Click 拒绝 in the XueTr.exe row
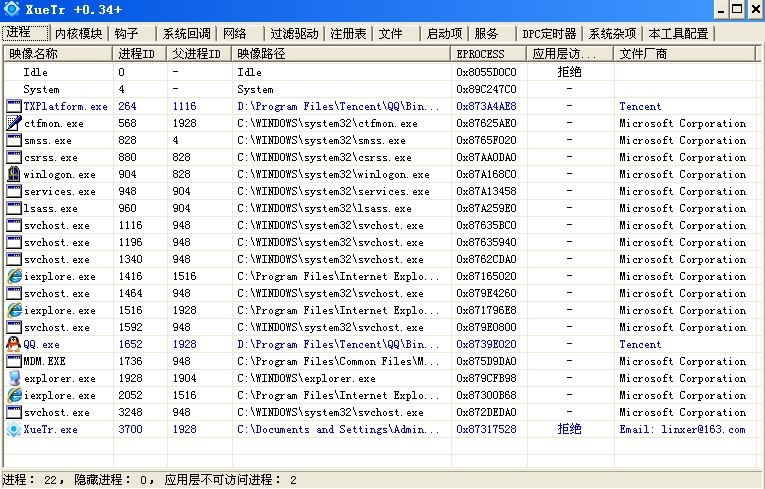Viewport: 765px width, 489px height. pyautogui.click(x=569, y=429)
